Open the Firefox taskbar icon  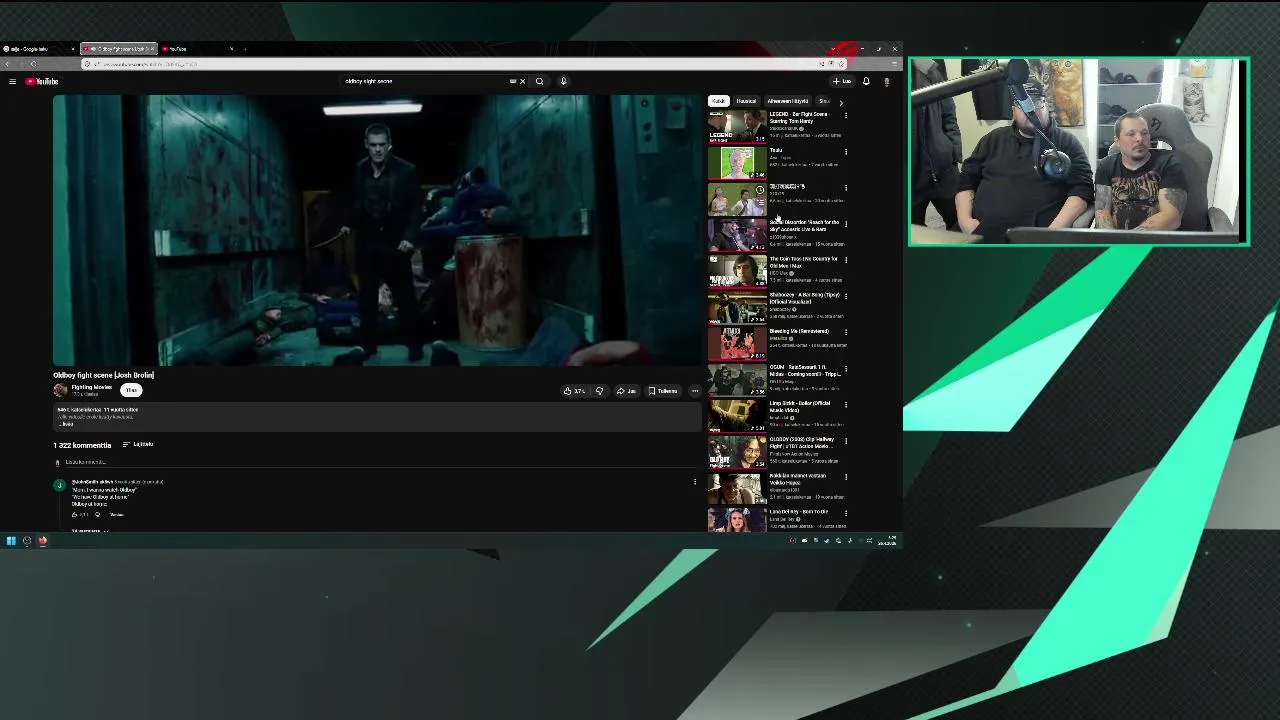click(43, 541)
